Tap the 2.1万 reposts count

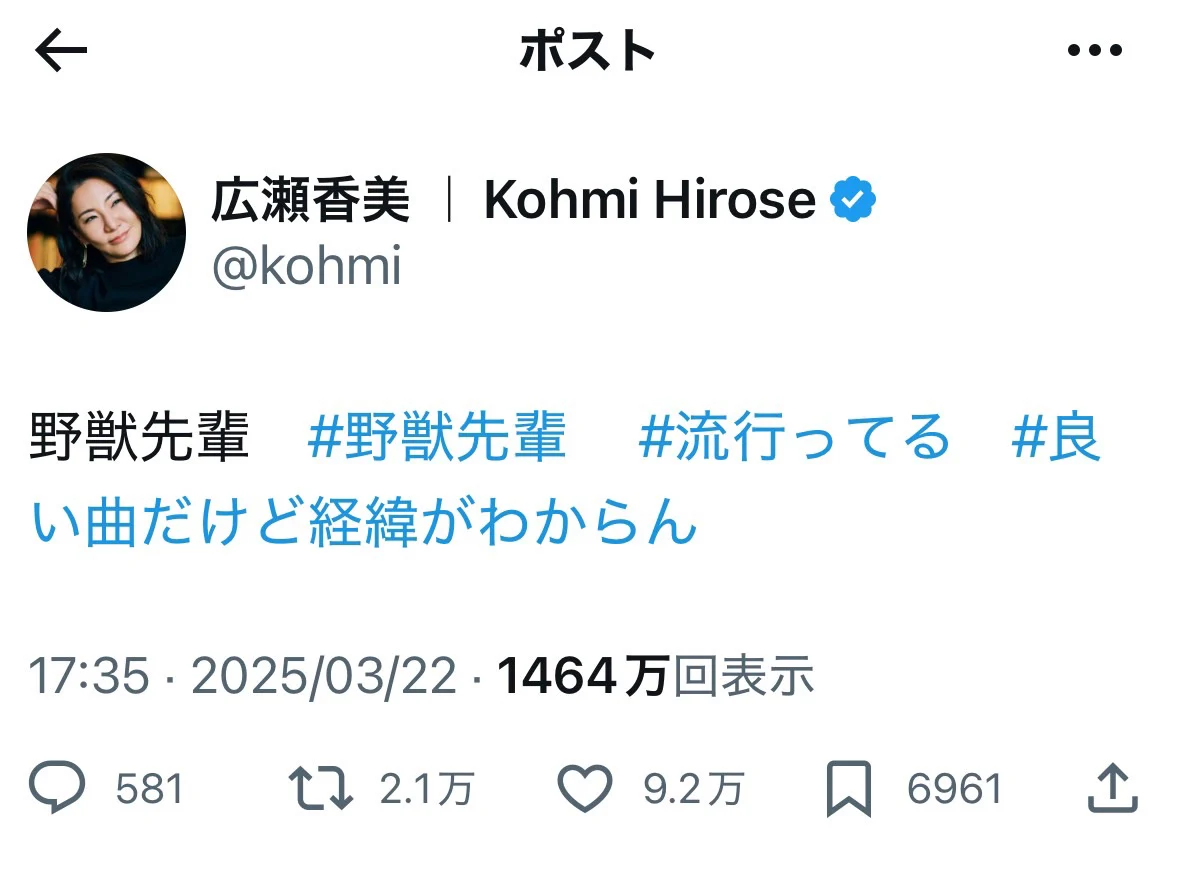426,790
